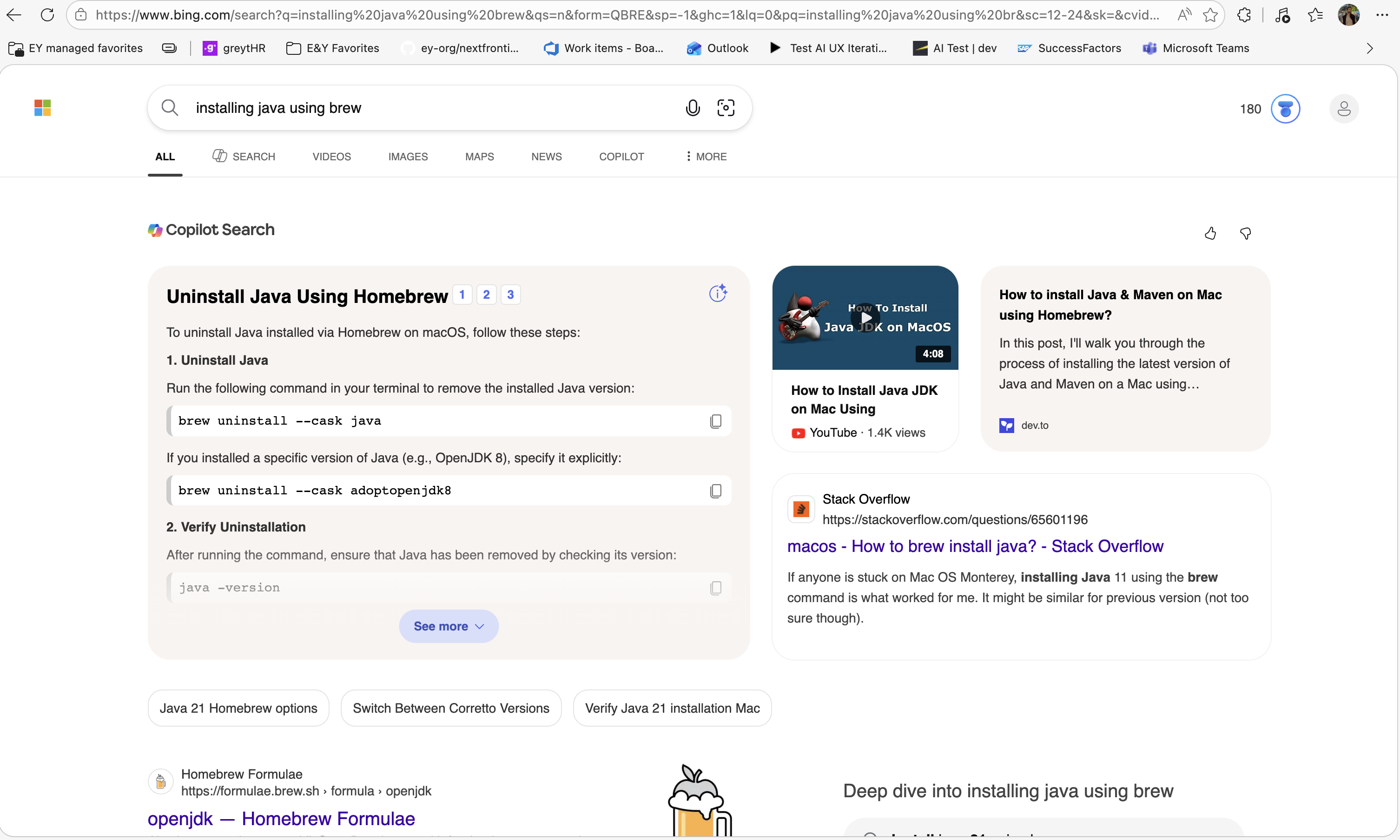Give a thumbs down to Copilot answer
This screenshot has width=1400, height=840.
click(x=1245, y=233)
